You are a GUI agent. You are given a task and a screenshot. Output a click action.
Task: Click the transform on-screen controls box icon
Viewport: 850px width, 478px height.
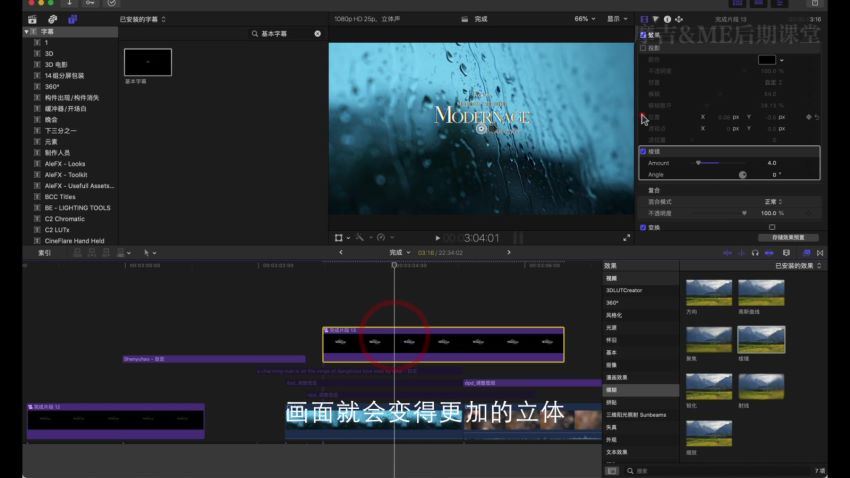point(772,228)
